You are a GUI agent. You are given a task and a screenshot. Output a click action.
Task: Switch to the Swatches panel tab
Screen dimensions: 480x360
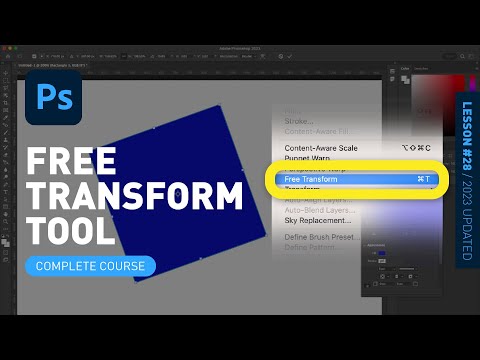pos(421,68)
